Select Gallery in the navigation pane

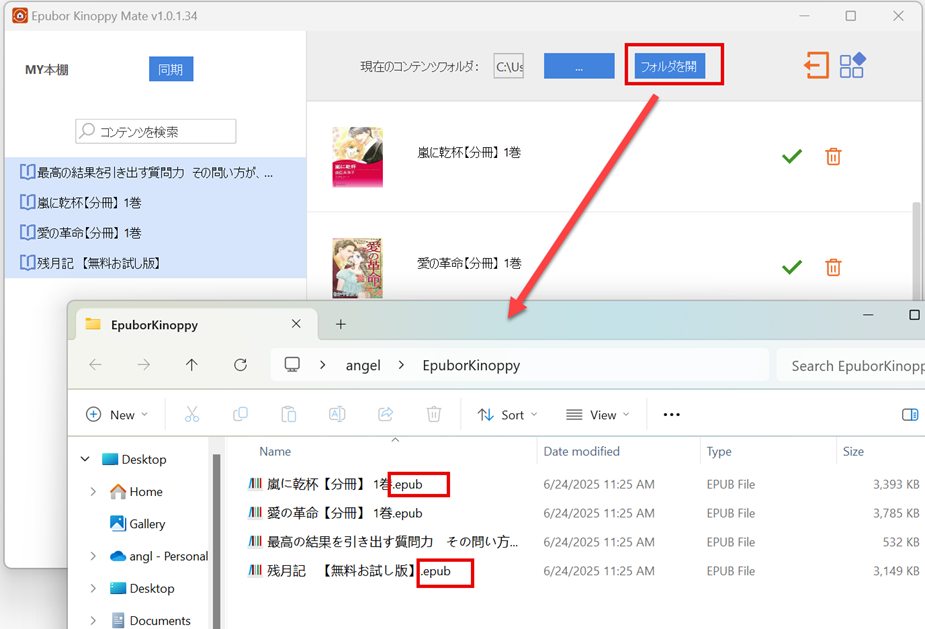147,523
